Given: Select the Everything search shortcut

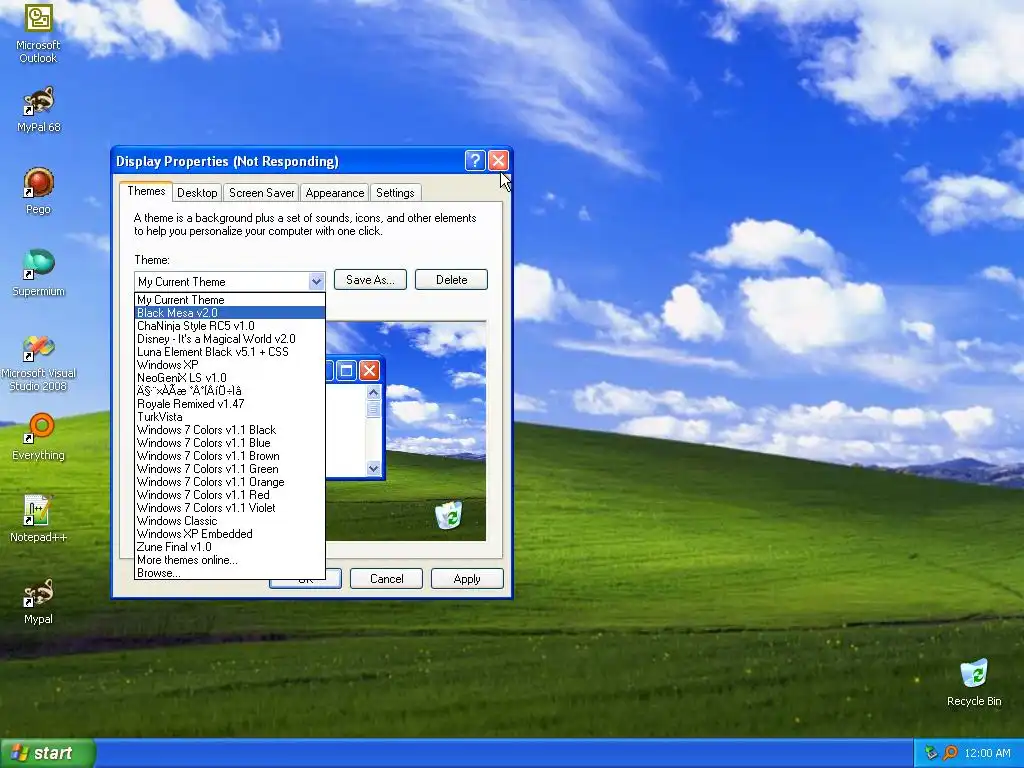Looking at the screenshot, I should [x=38, y=438].
